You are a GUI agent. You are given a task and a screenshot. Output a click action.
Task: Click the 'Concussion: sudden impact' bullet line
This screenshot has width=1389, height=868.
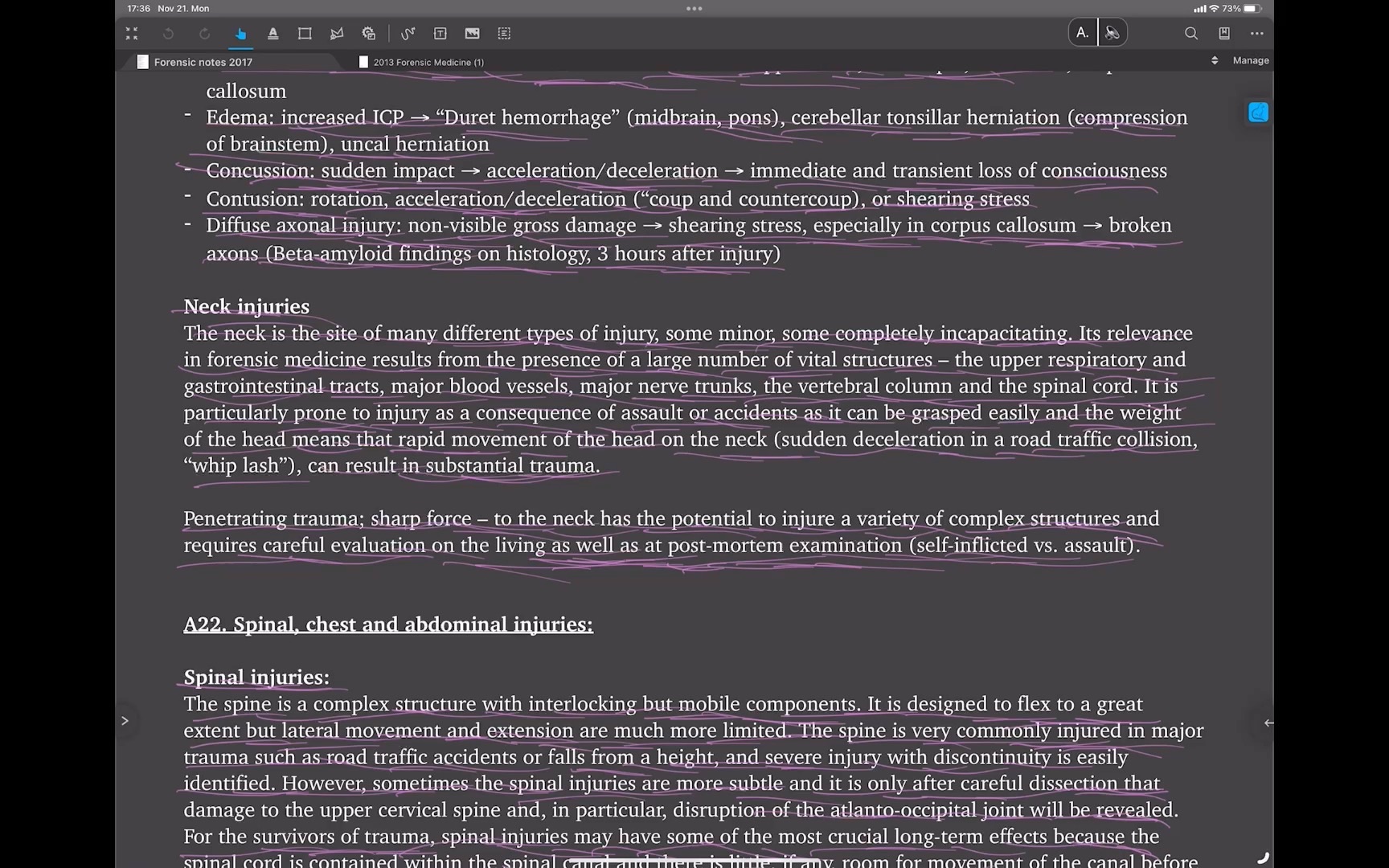(x=686, y=170)
